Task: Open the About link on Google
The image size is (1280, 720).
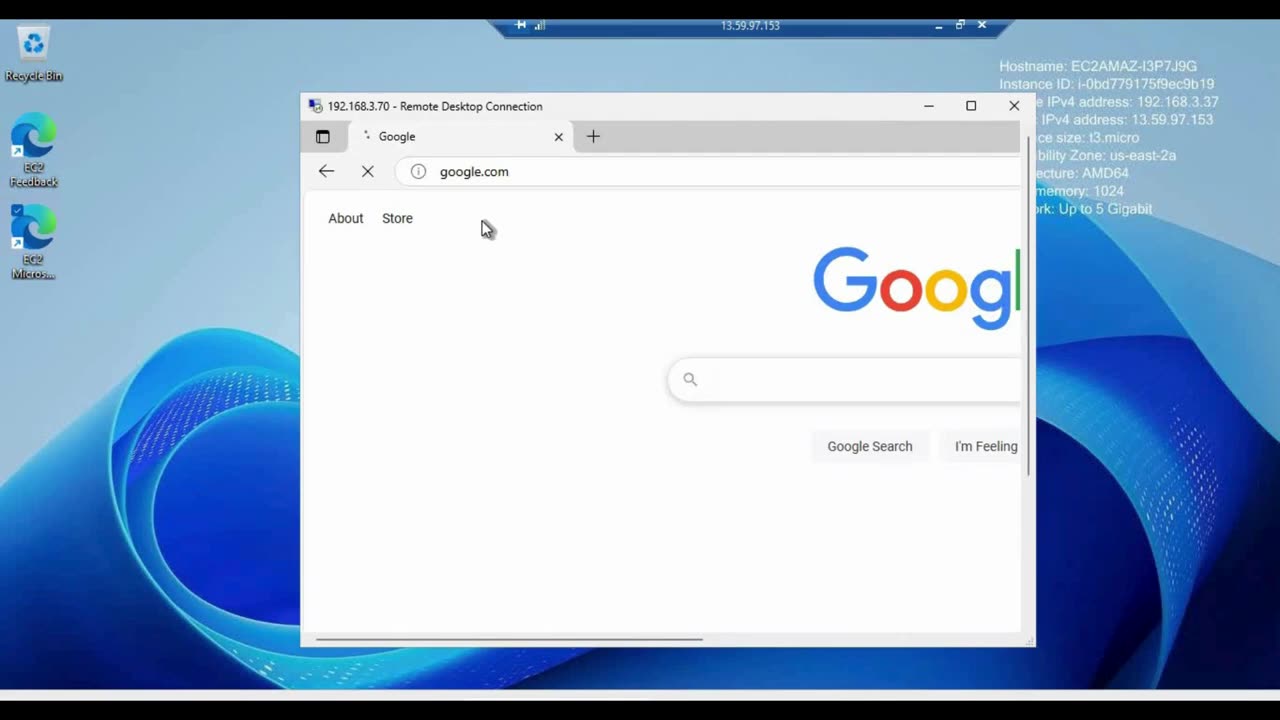Action: [x=346, y=218]
